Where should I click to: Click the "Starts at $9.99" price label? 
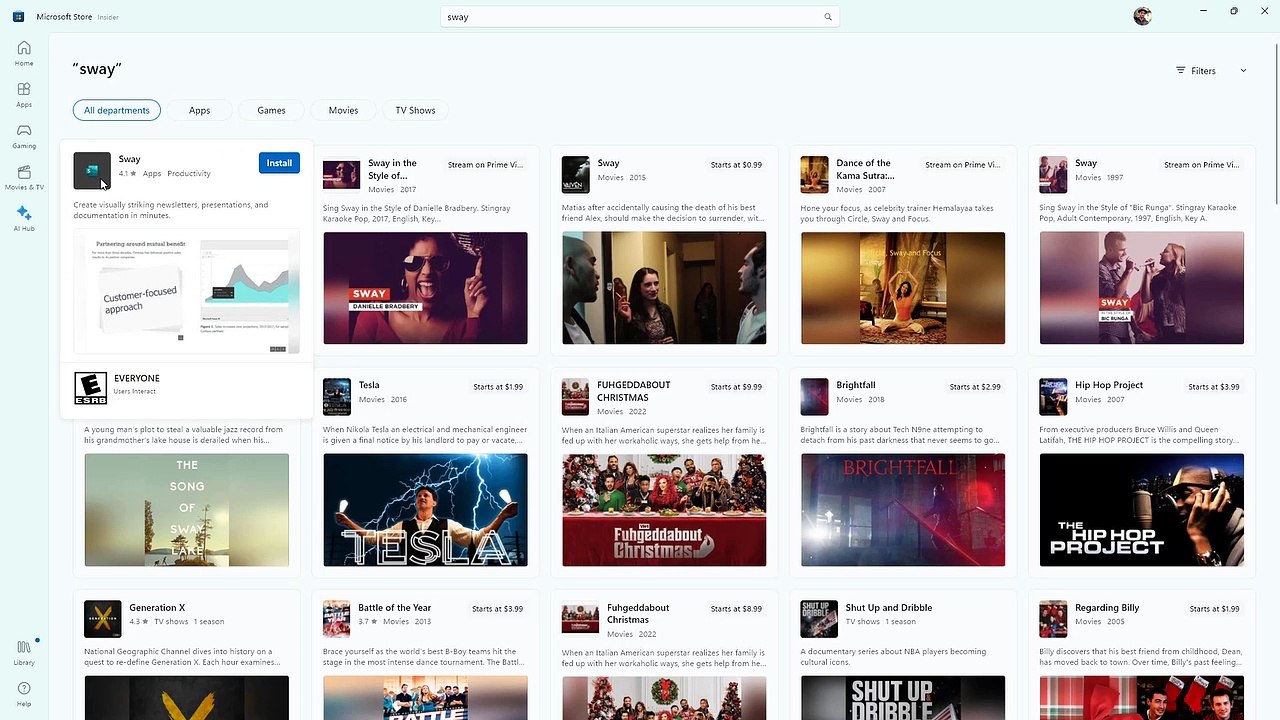click(736, 387)
